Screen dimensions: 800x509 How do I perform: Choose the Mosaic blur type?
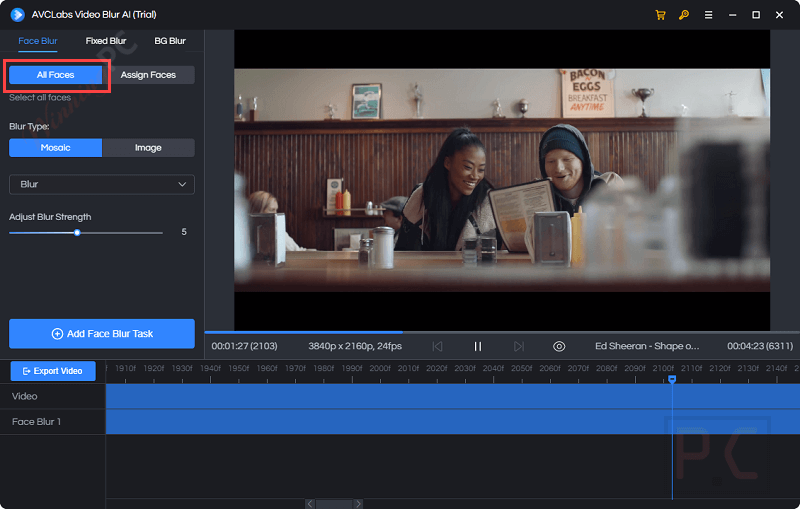pyautogui.click(x=56, y=148)
